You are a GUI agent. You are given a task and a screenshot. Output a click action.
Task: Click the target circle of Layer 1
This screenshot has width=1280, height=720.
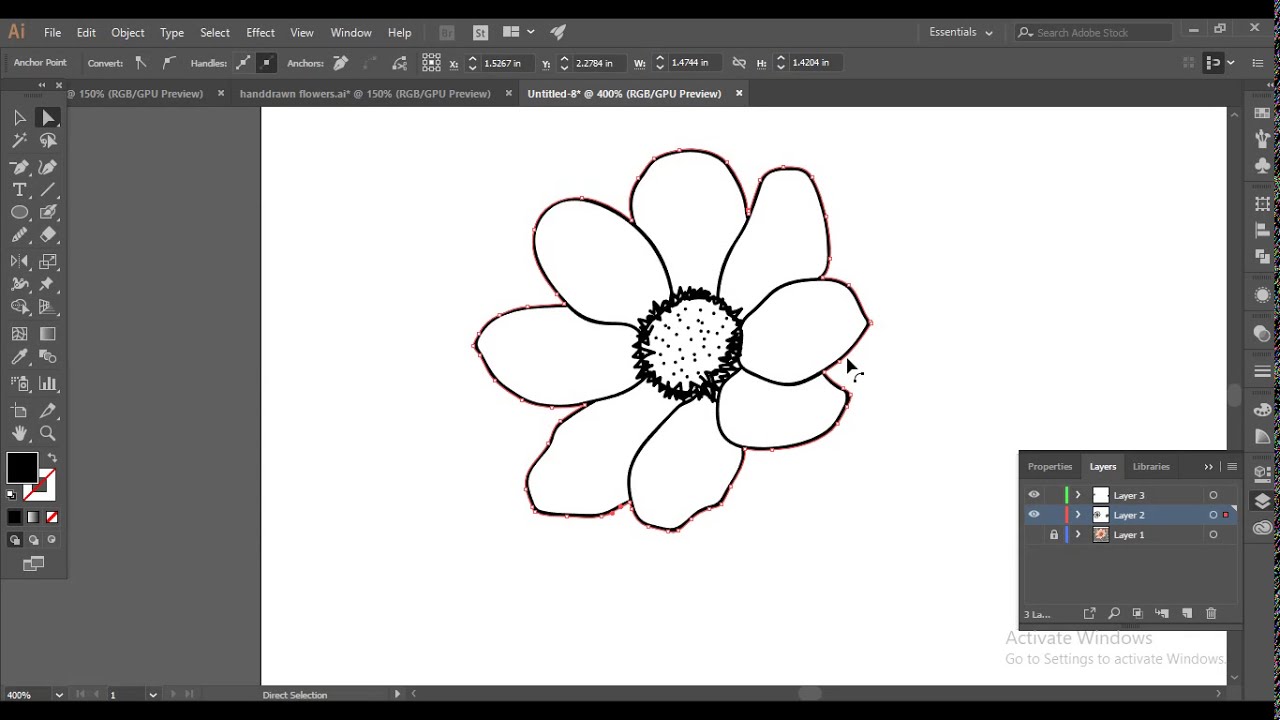tap(1213, 535)
